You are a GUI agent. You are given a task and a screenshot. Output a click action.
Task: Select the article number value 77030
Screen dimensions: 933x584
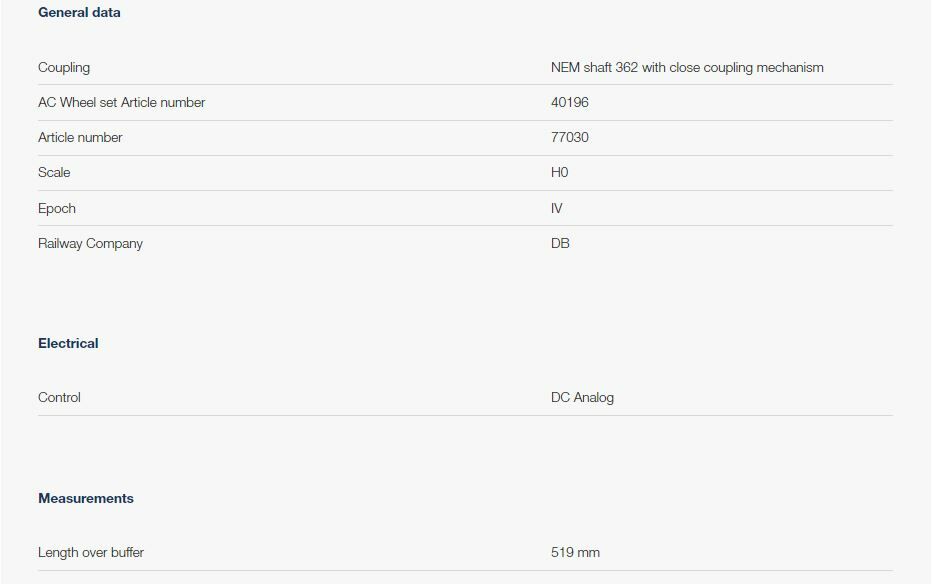coord(570,138)
